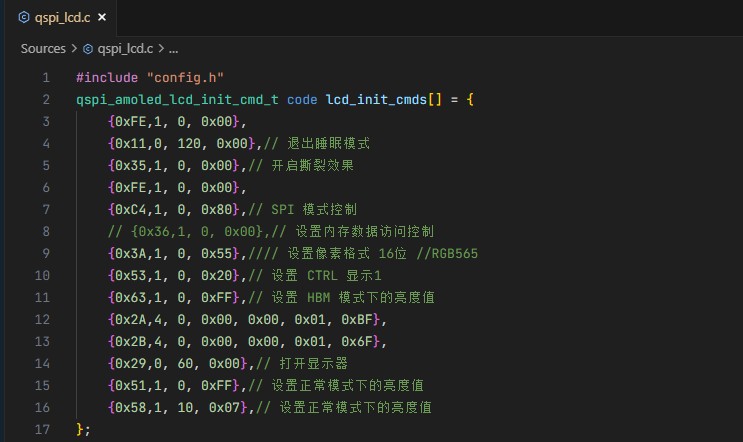Click the 0x55 value on line 9
The height and width of the screenshot is (442, 743).
217,253
